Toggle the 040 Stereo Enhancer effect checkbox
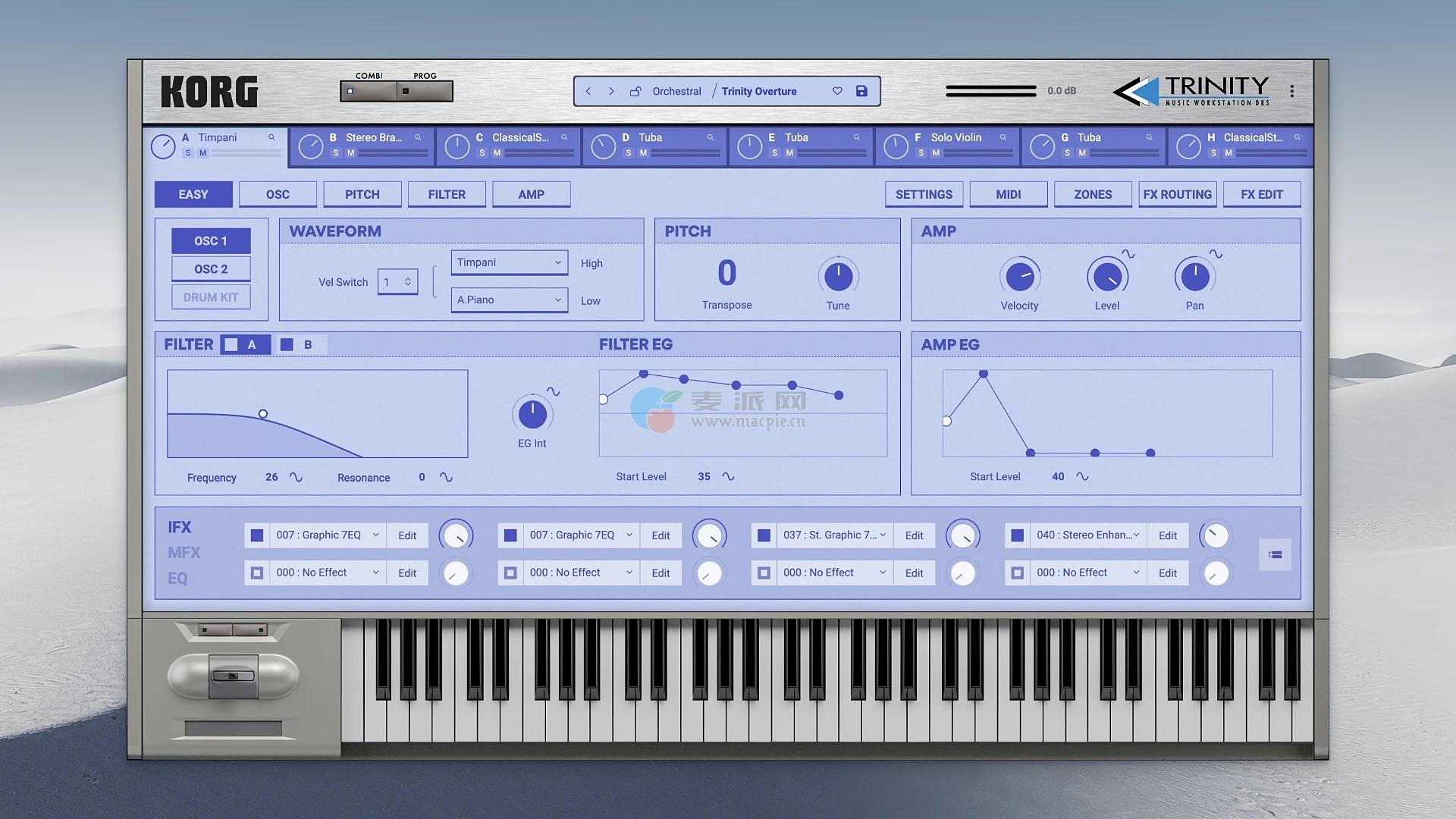The image size is (1456, 819). [1018, 535]
